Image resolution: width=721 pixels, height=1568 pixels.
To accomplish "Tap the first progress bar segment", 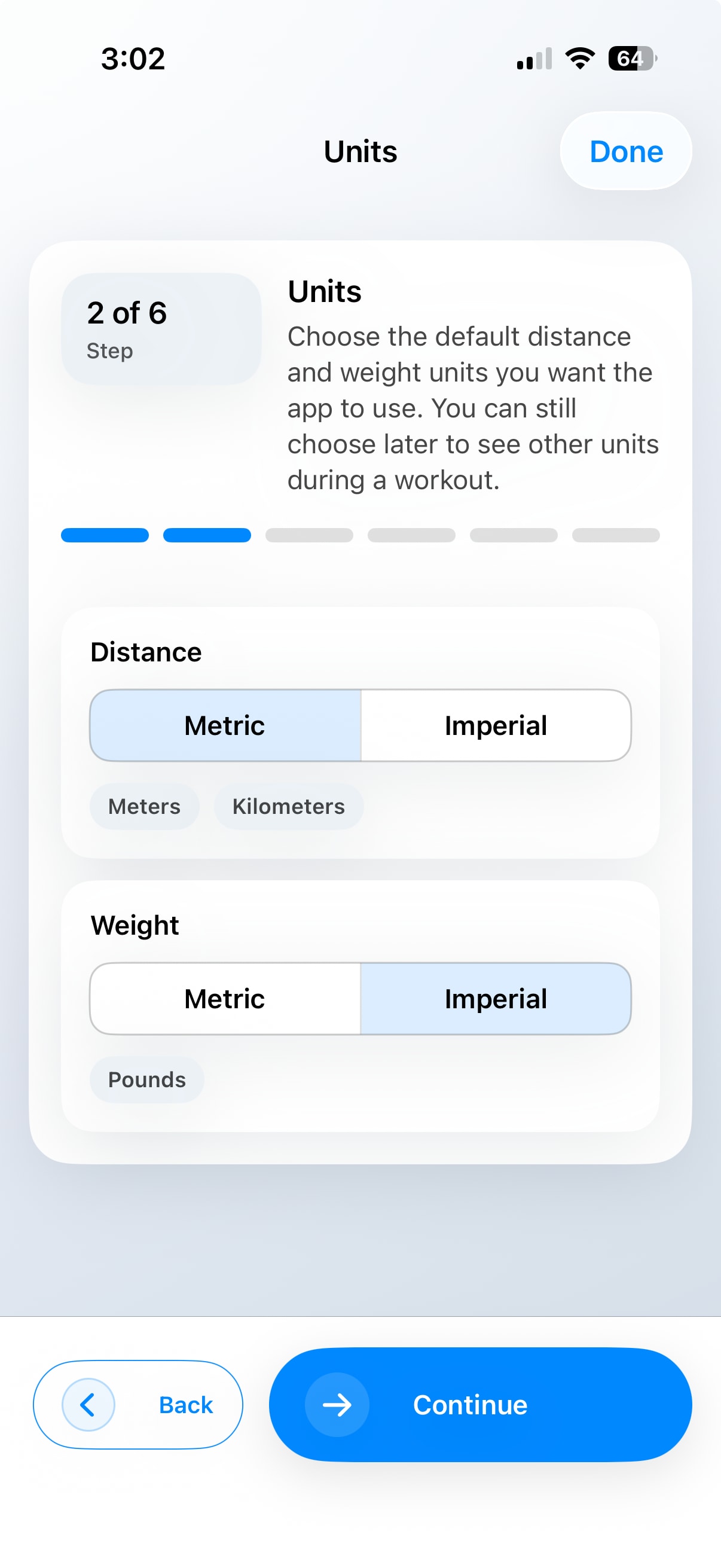I will 105,535.
